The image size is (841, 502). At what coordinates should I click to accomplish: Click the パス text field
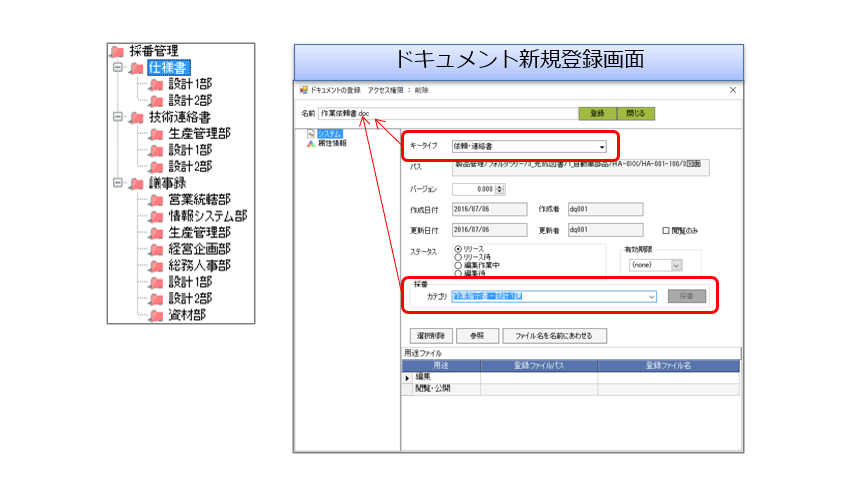(x=581, y=167)
